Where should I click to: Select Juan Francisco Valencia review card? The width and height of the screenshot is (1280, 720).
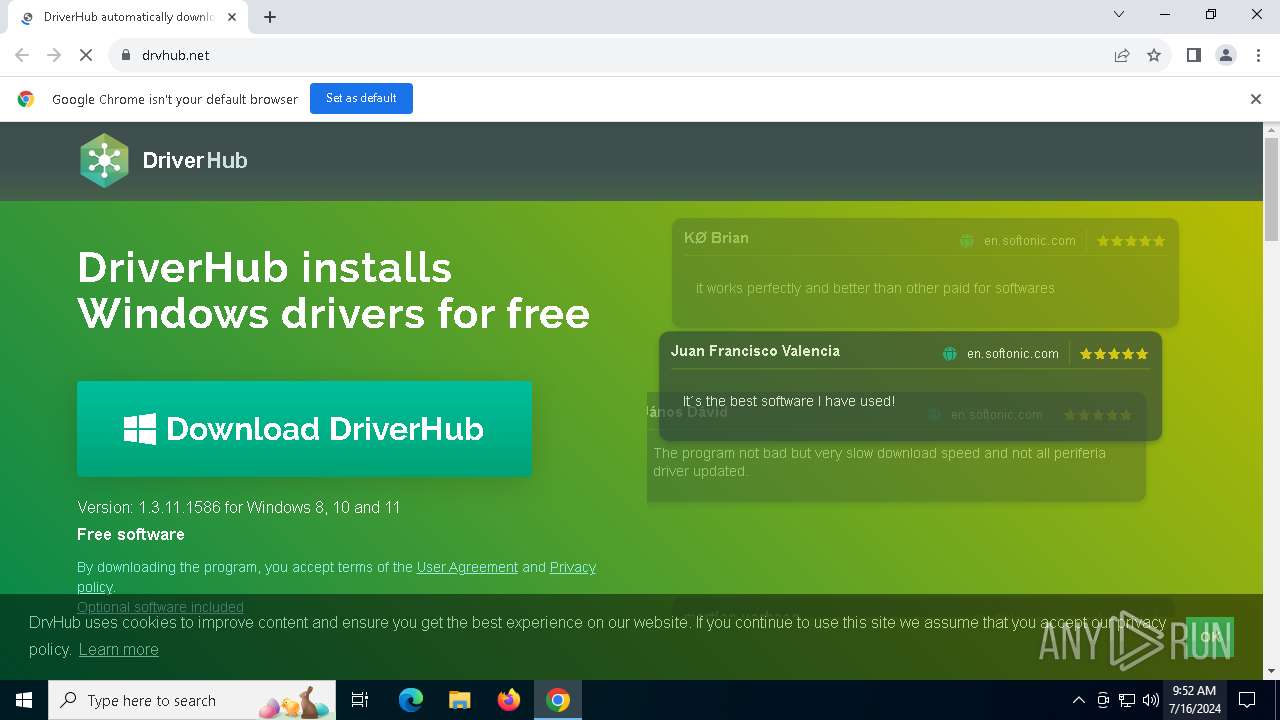[910, 386]
